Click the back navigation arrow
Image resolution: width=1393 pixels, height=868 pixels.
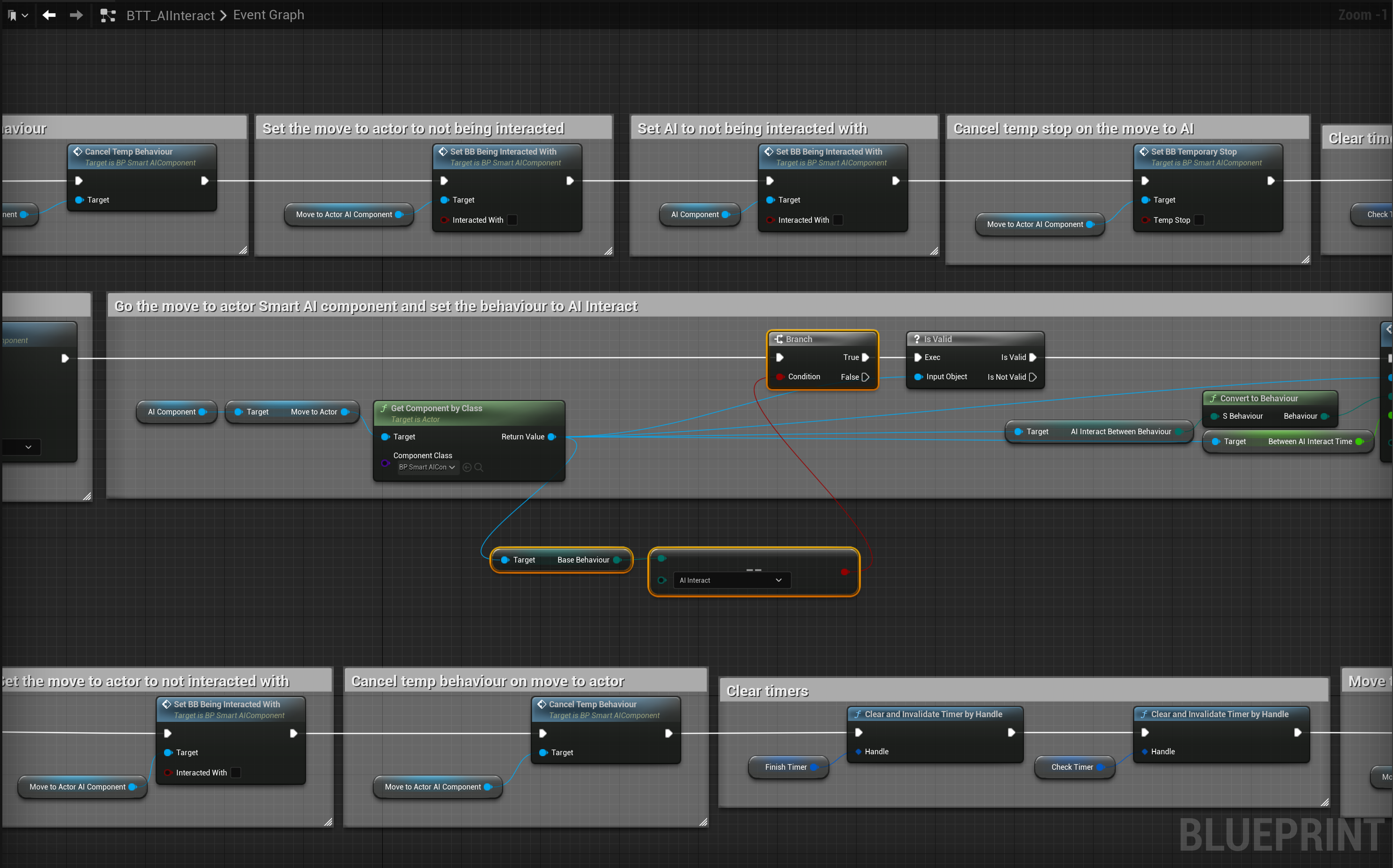click(x=49, y=15)
